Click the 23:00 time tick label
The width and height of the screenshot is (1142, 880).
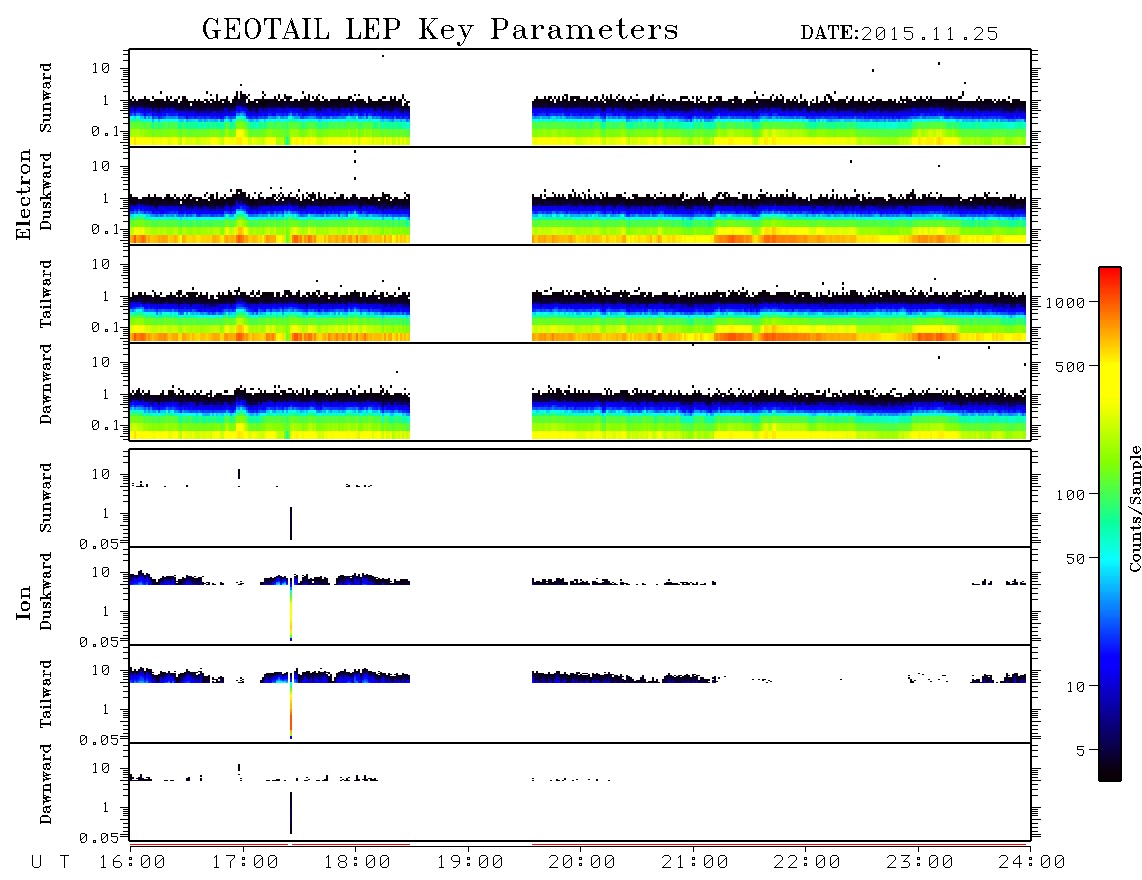pos(920,863)
